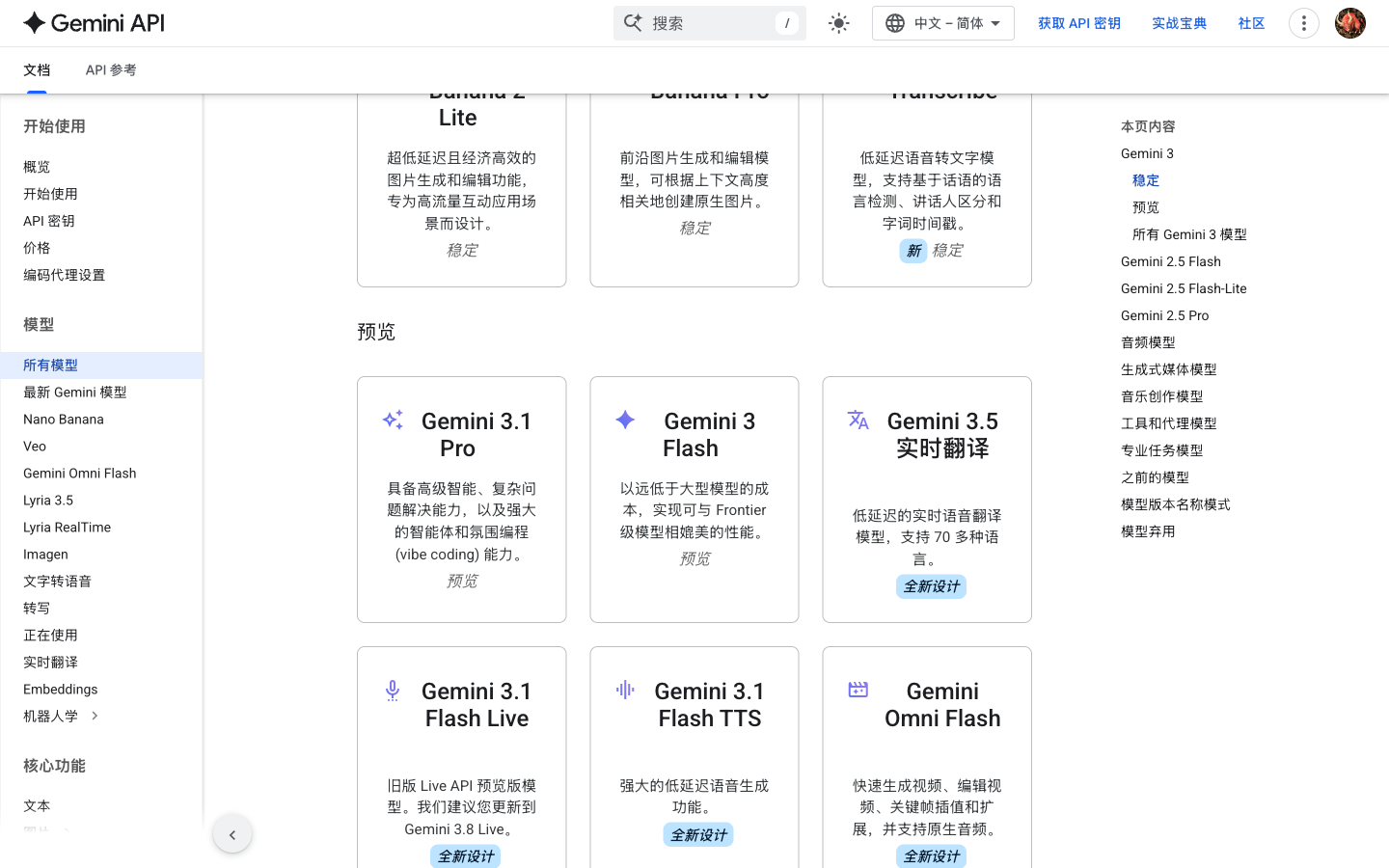The width and height of the screenshot is (1389, 868).
Task: Open Lyria RealTime sidebar item
Action: [68, 528]
